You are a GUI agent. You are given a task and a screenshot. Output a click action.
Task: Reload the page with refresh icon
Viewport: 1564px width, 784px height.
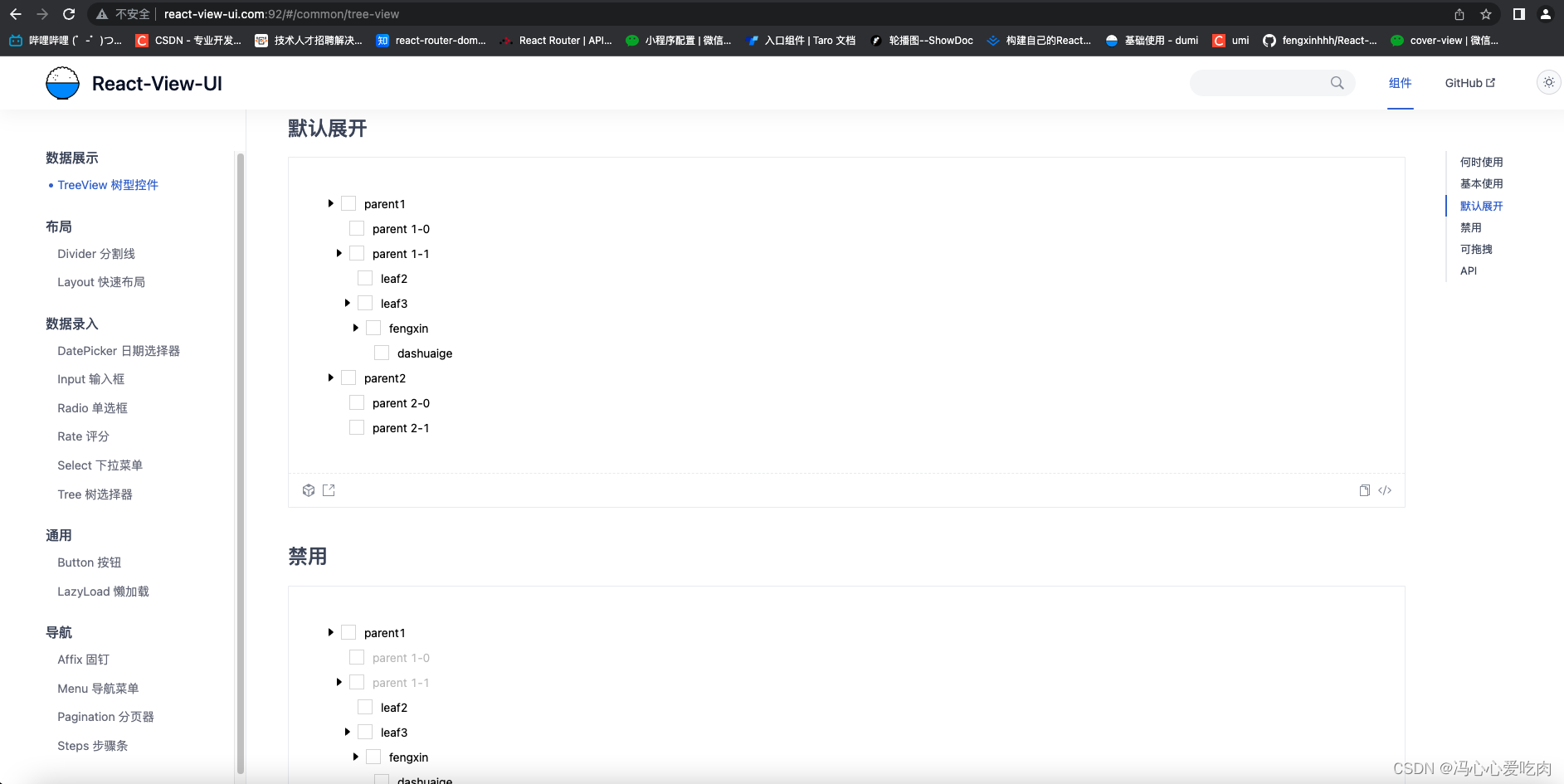[69, 14]
